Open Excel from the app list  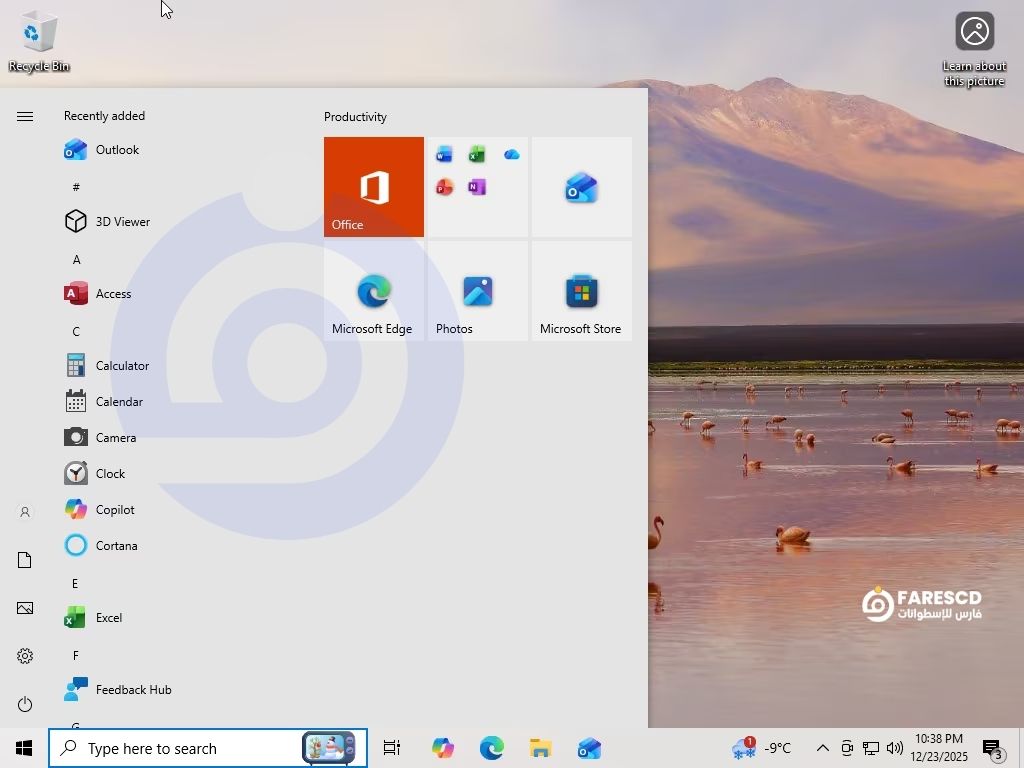[x=108, y=618]
